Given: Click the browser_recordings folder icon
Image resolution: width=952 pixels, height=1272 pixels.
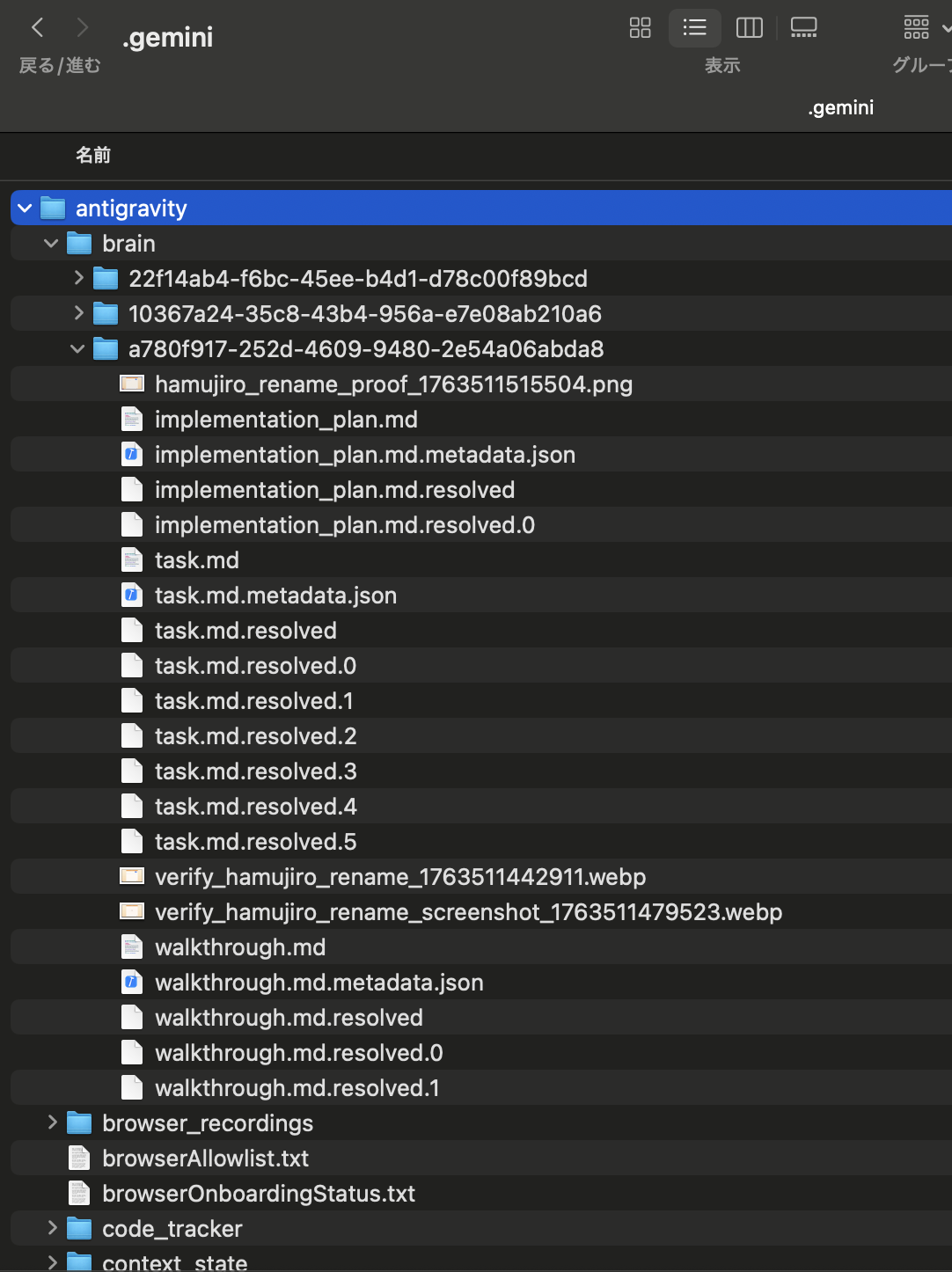Looking at the screenshot, I should point(79,1123).
